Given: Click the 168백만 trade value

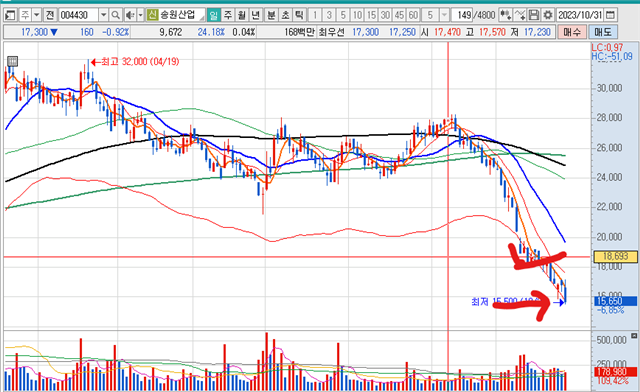Looking at the screenshot, I should click(299, 32).
